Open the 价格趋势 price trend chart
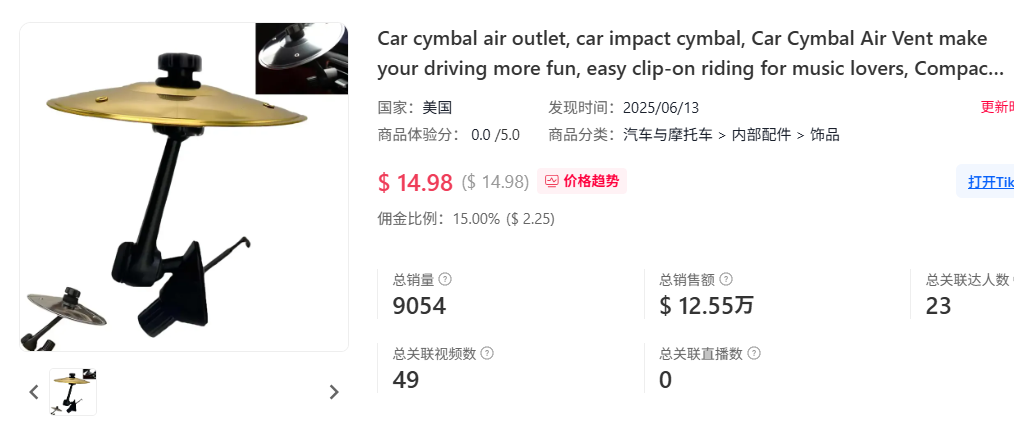Image resolution: width=1014 pixels, height=441 pixels. point(582,181)
